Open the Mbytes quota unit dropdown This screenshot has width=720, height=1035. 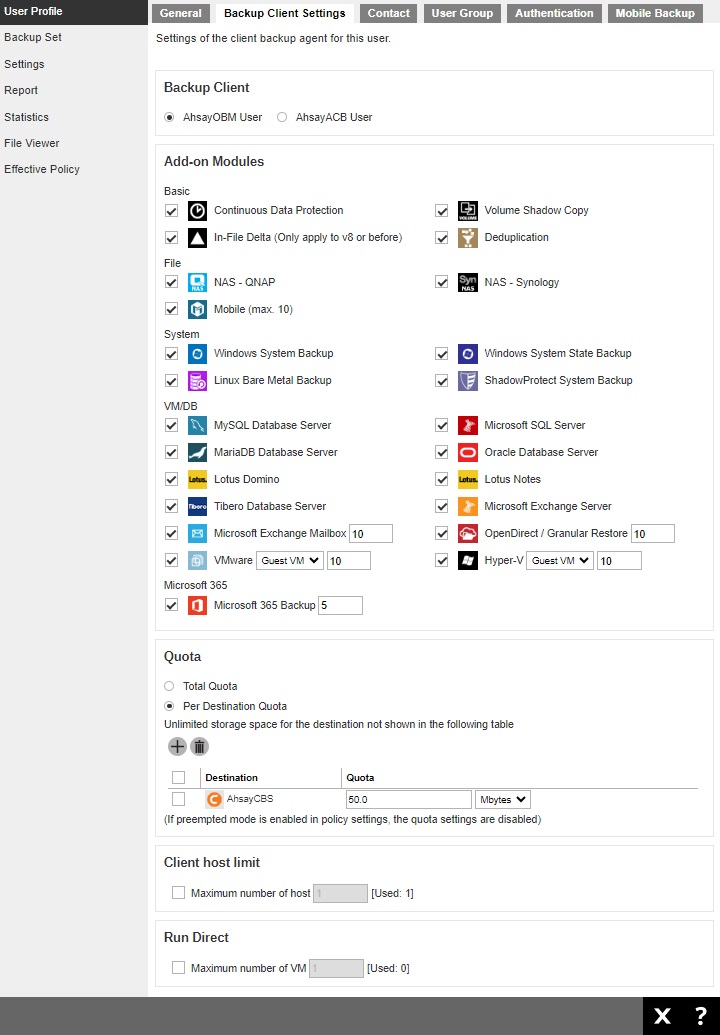click(x=502, y=800)
